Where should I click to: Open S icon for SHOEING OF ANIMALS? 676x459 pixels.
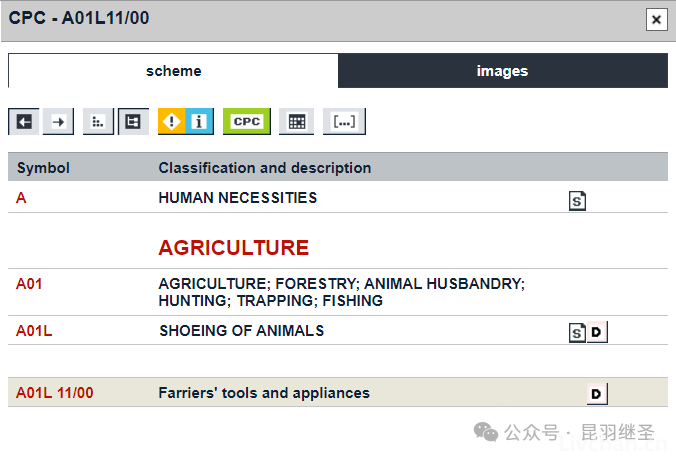[x=577, y=332]
